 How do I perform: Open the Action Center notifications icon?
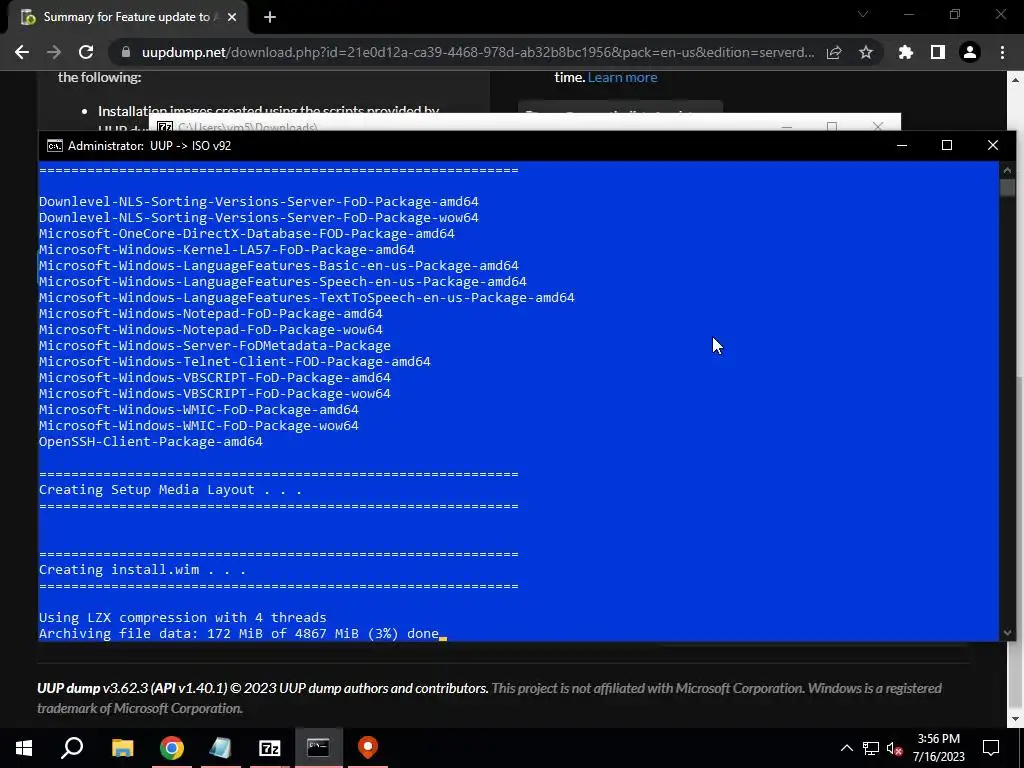[x=991, y=748]
